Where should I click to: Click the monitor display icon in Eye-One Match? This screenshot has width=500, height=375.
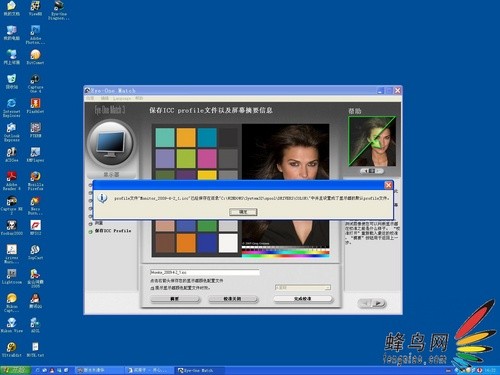pyautogui.click(x=111, y=144)
